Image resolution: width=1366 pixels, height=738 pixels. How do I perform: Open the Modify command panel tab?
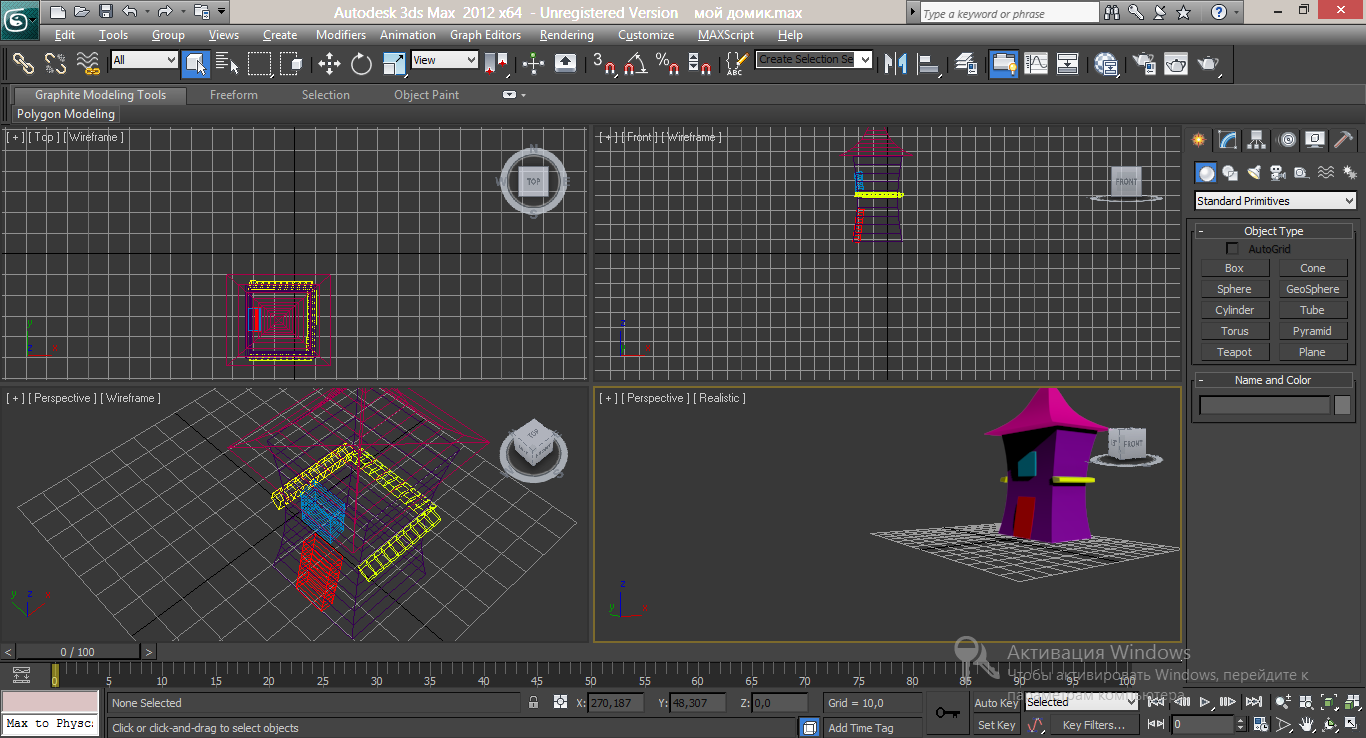coord(1228,140)
